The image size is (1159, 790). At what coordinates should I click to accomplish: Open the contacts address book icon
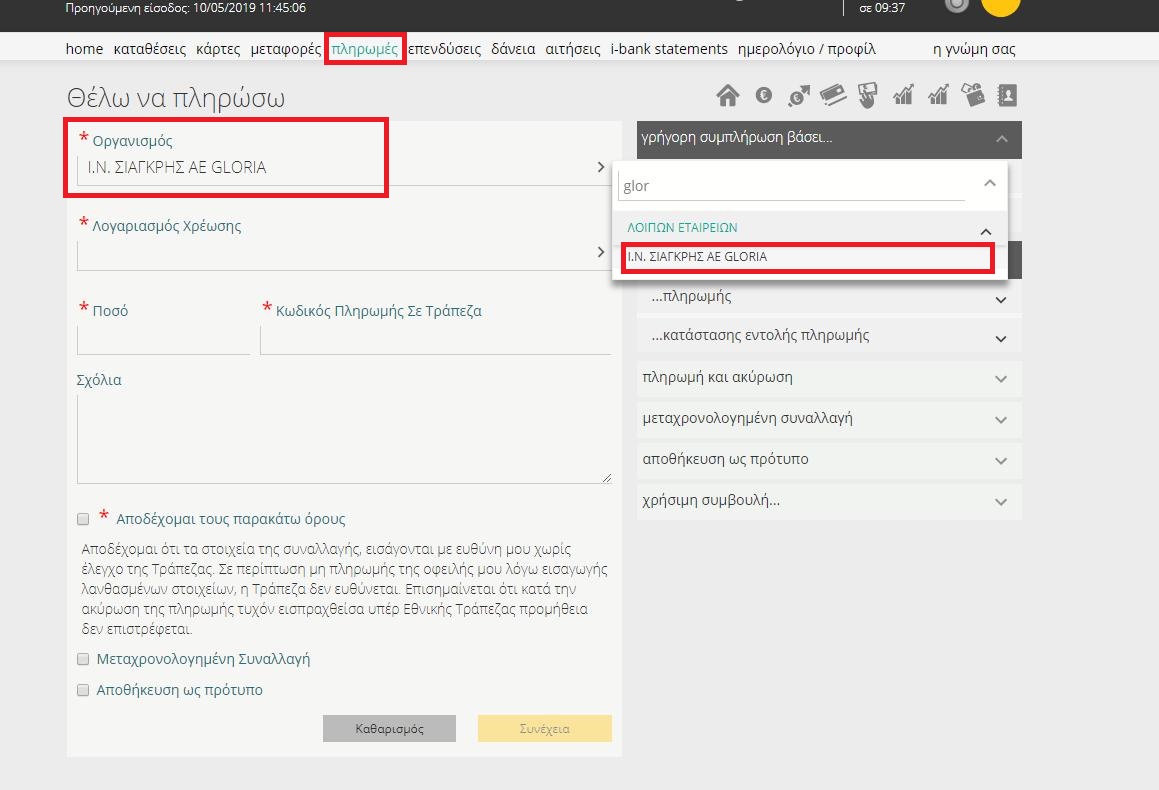pos(1006,96)
